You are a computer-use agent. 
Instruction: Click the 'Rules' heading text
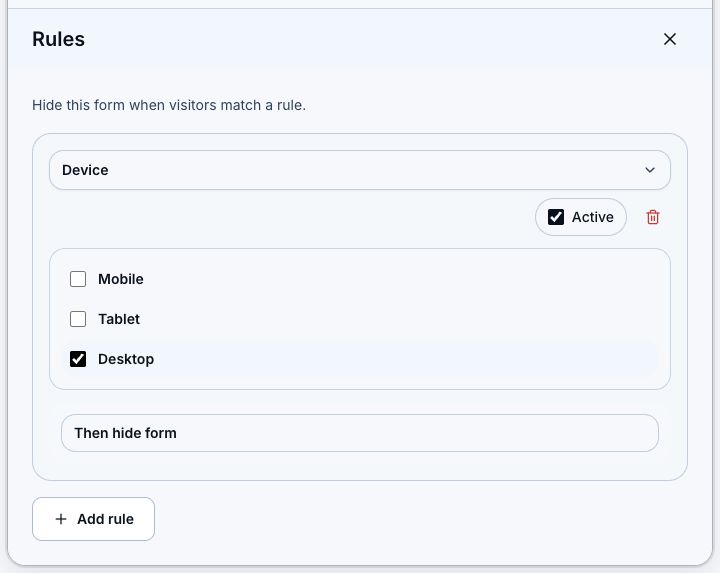pyautogui.click(x=58, y=39)
